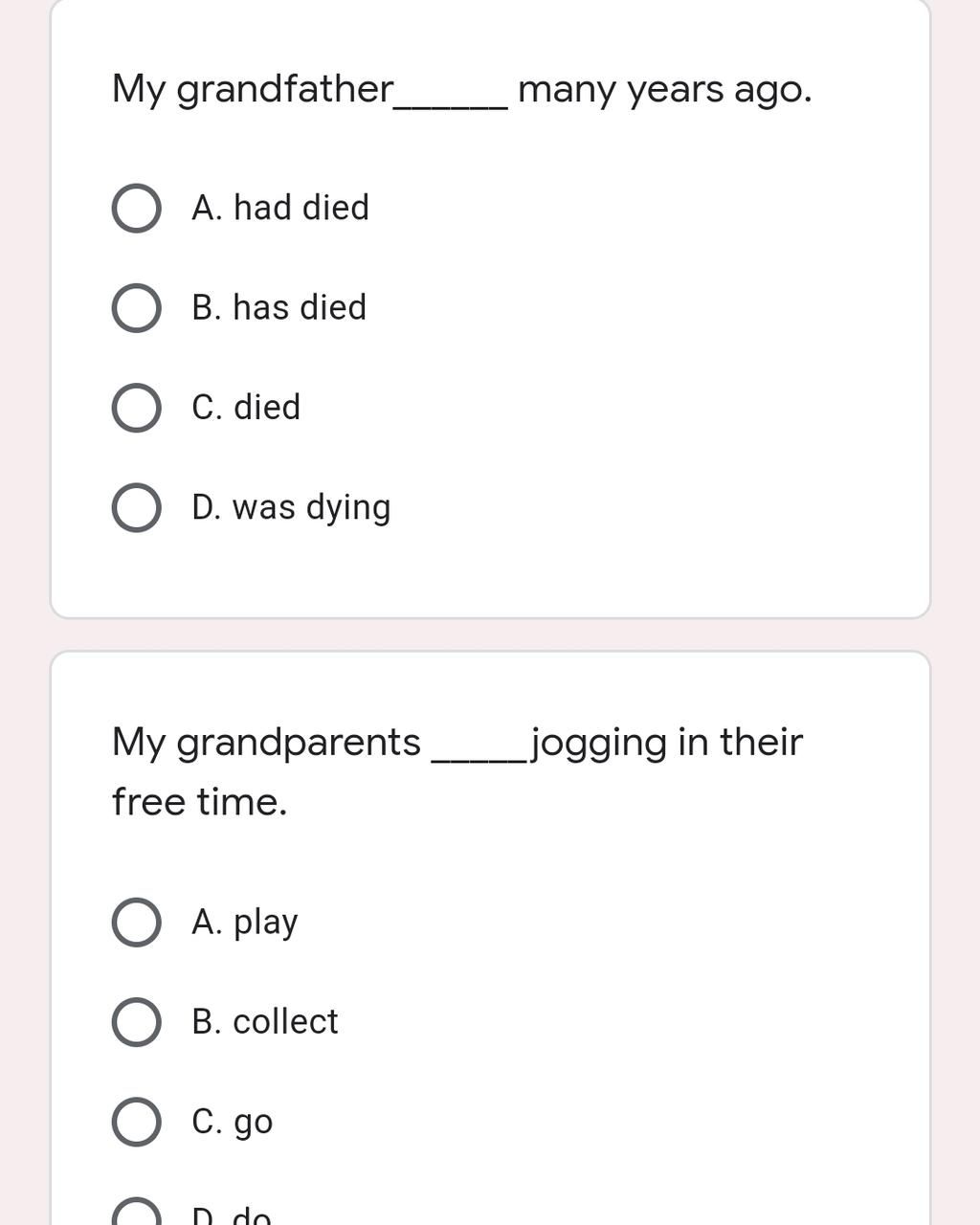This screenshot has height=1225, width=980.
Task: Select the 'A. had died' radio button
Action: [136, 209]
